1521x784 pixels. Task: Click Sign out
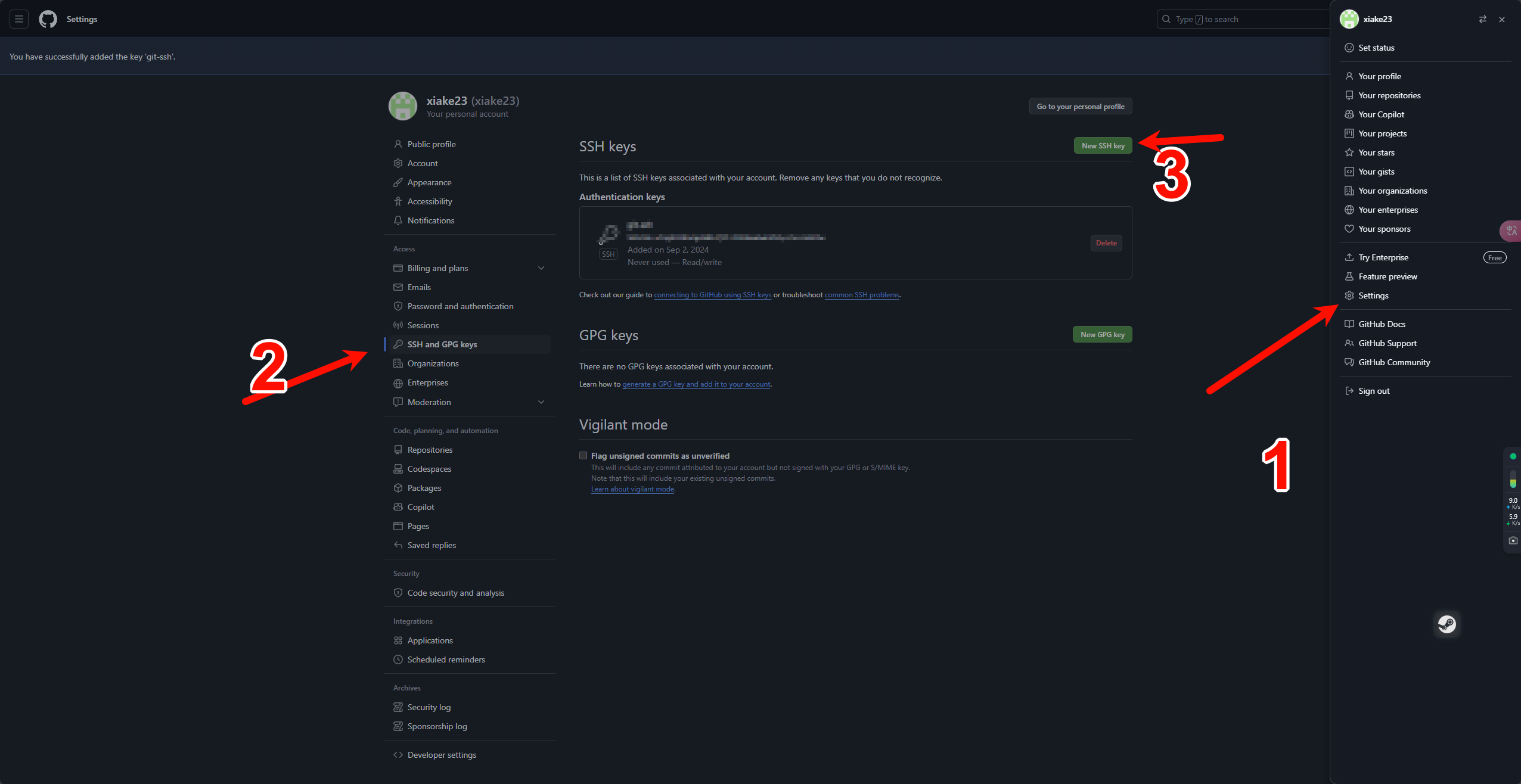(1425, 391)
